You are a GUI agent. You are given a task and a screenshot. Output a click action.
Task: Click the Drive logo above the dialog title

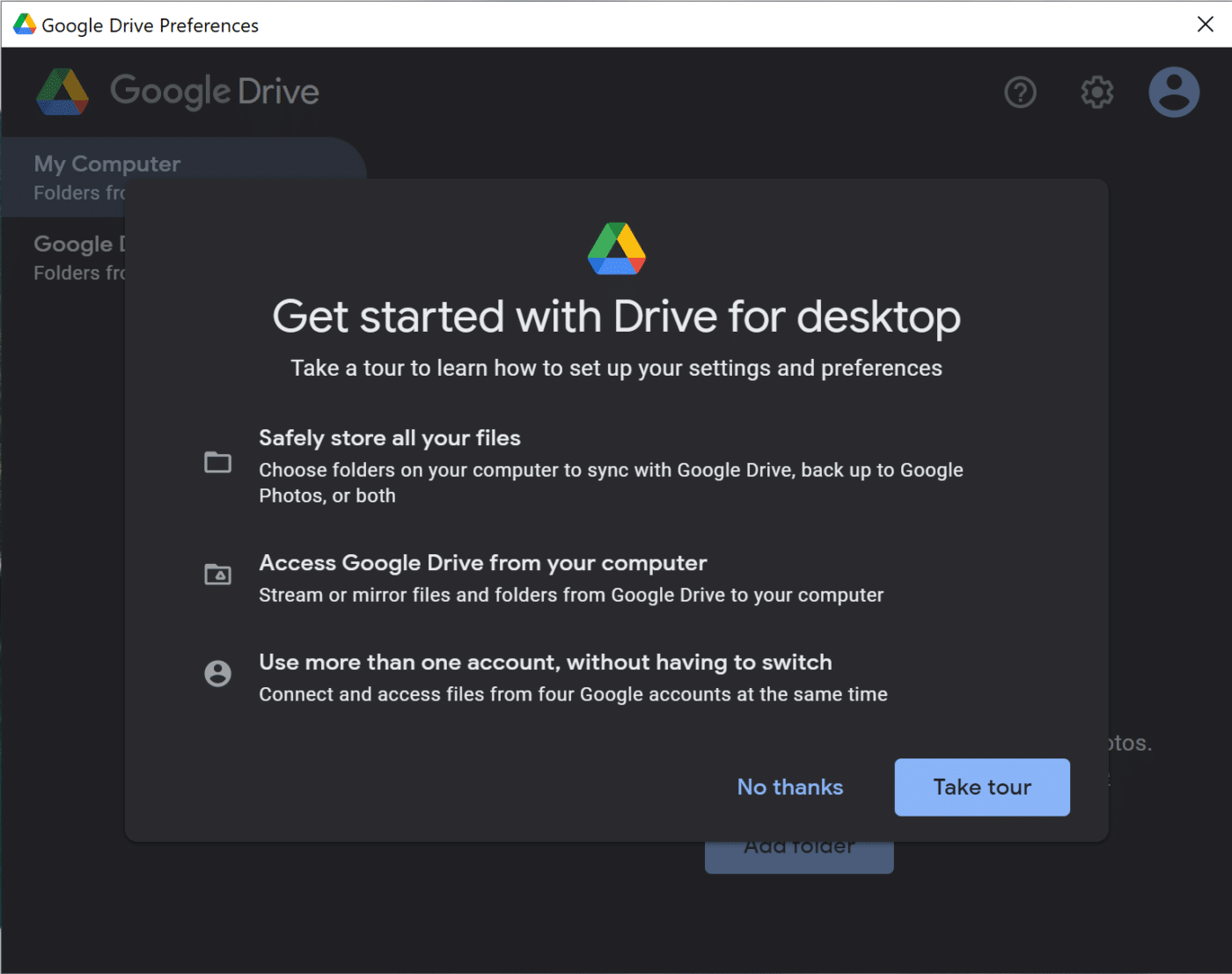pyautogui.click(x=617, y=248)
